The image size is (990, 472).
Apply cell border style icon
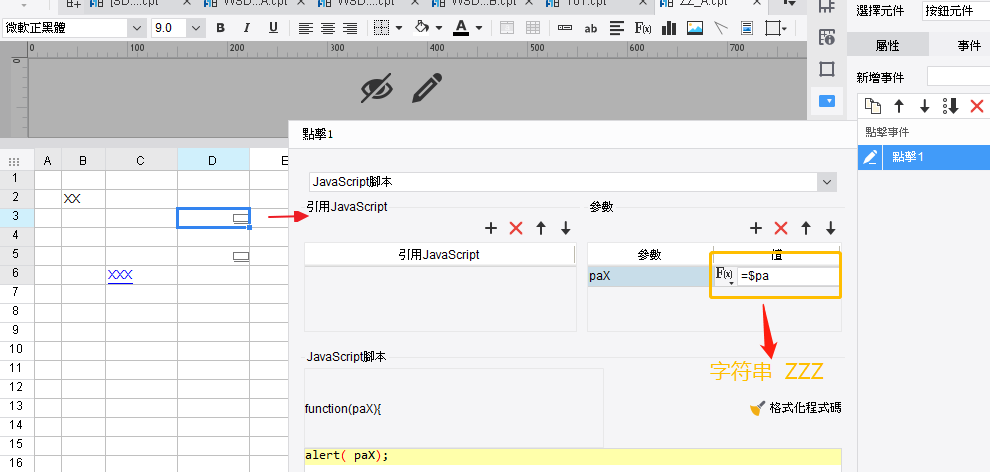click(x=381, y=28)
